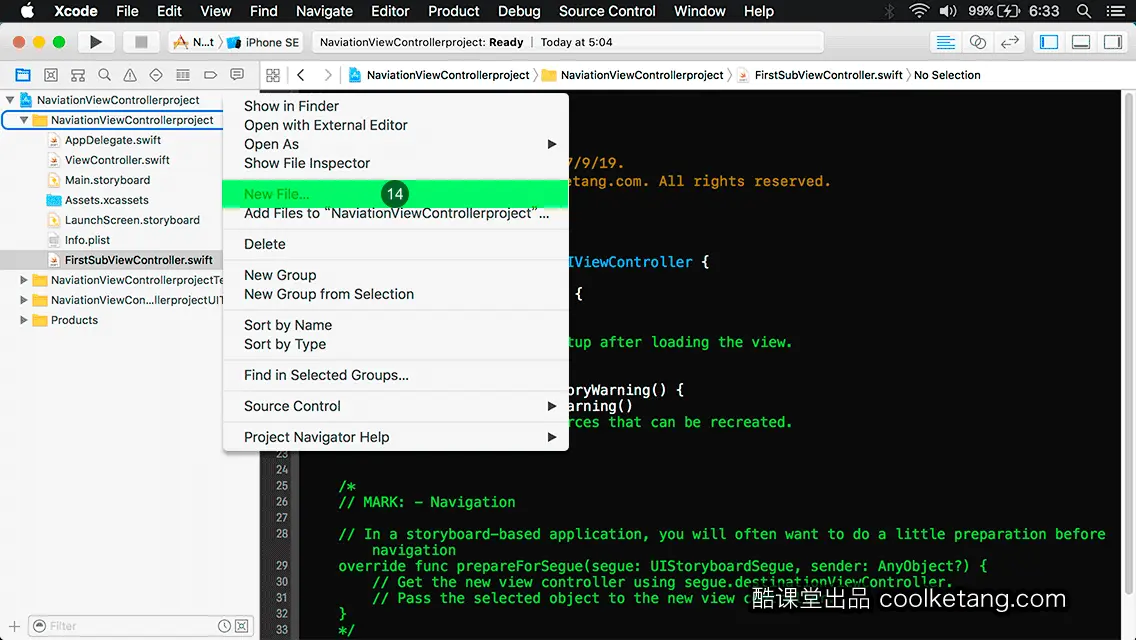Open the Debug navigator
This screenshot has height=640, width=1136.
(x=183, y=75)
